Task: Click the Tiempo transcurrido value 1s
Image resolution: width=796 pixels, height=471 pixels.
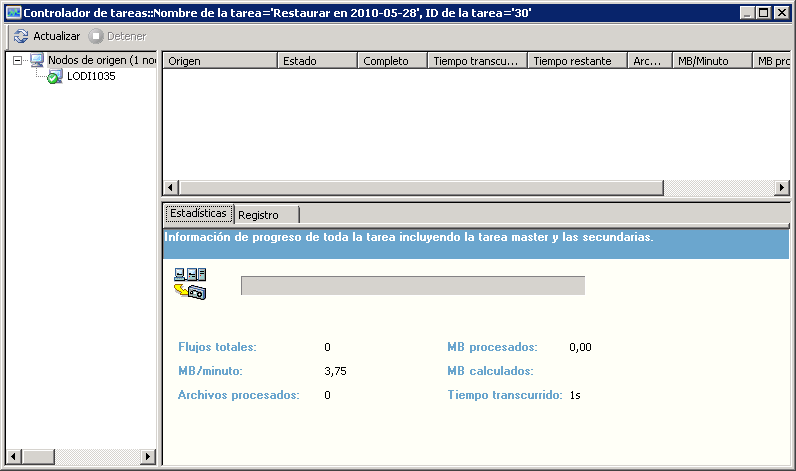Action: (575, 395)
